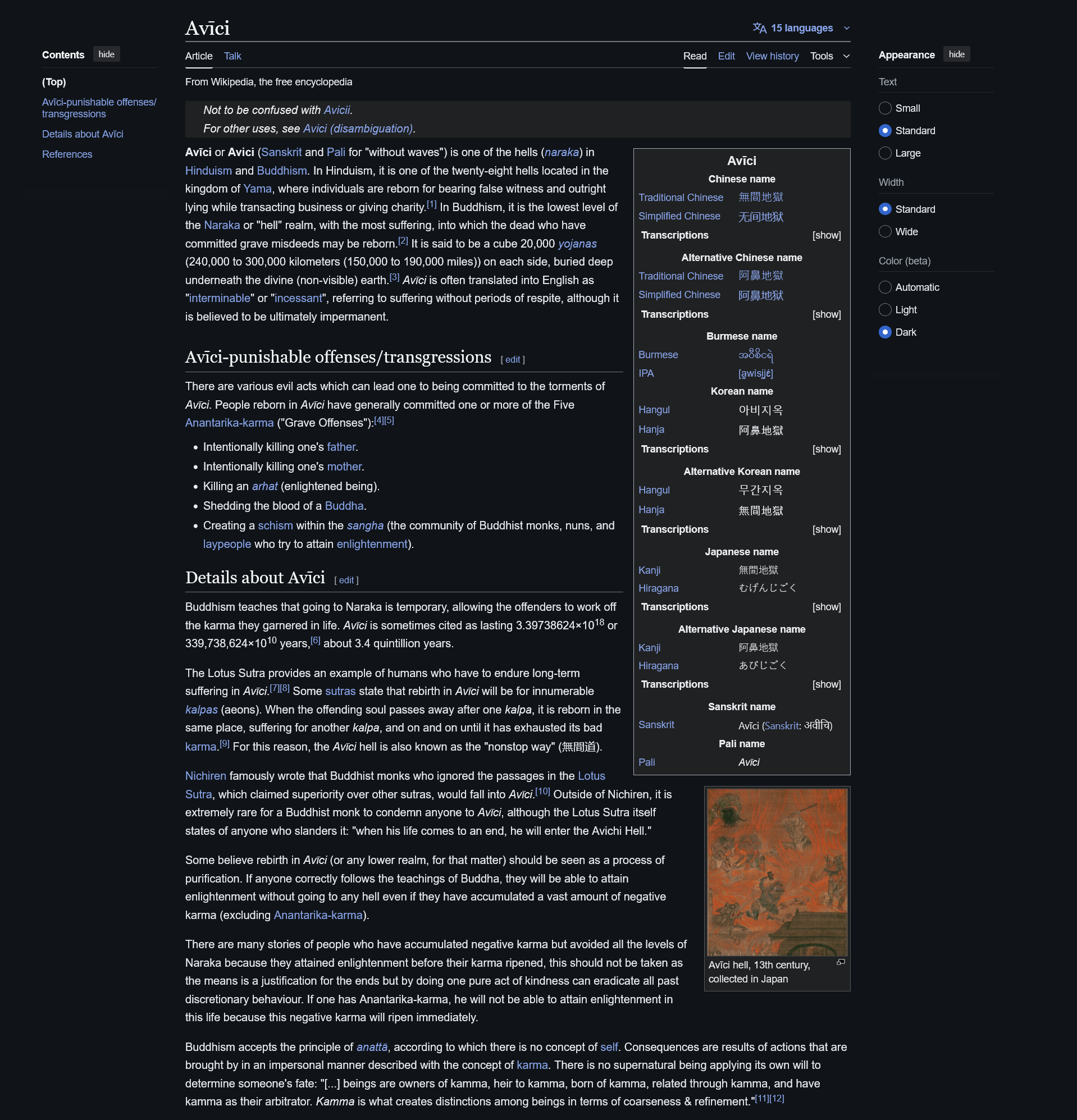Viewport: 1077px width, 1120px height.
Task: Select Wide width option
Action: pyautogui.click(x=885, y=231)
